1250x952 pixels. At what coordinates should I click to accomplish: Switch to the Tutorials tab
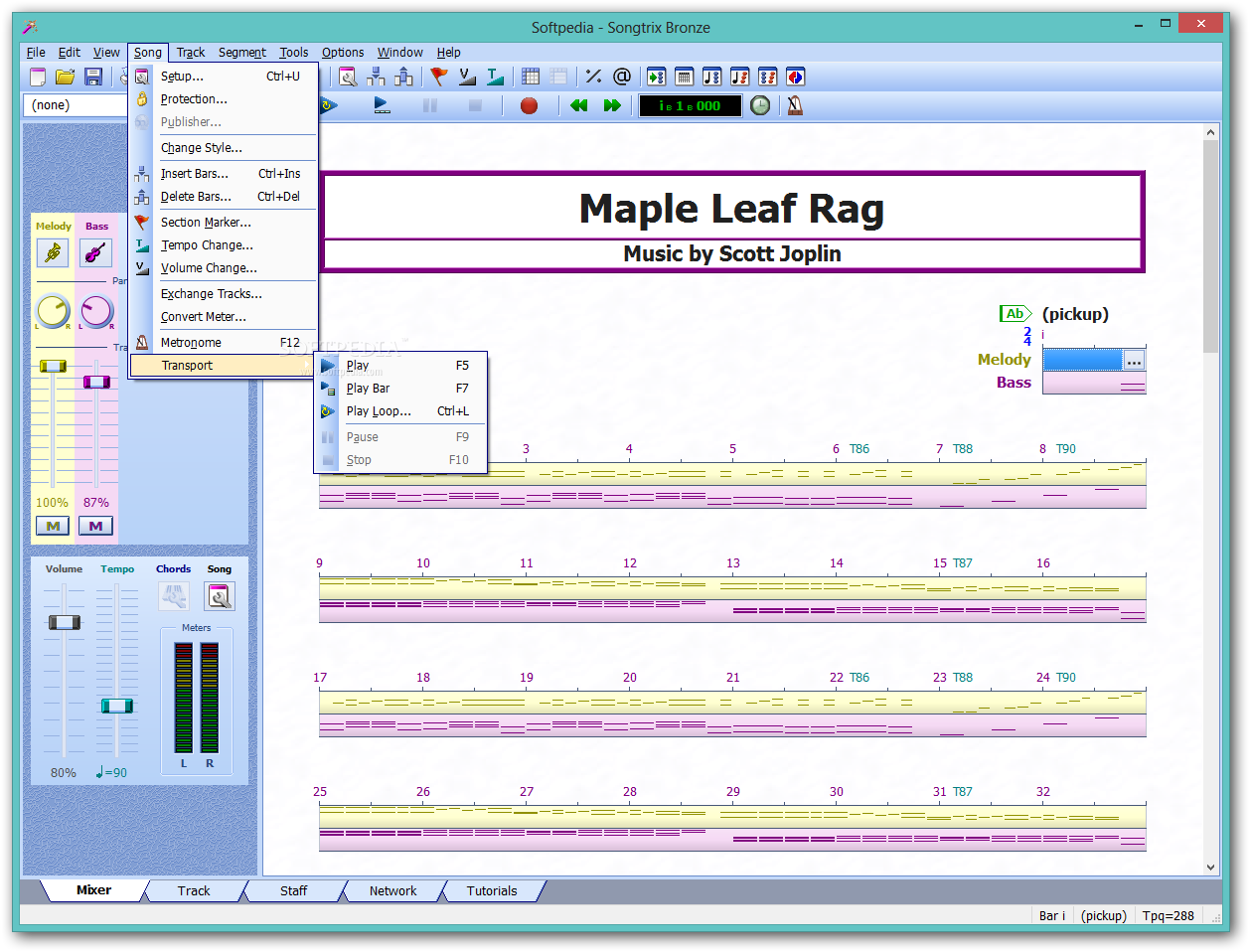(x=492, y=891)
